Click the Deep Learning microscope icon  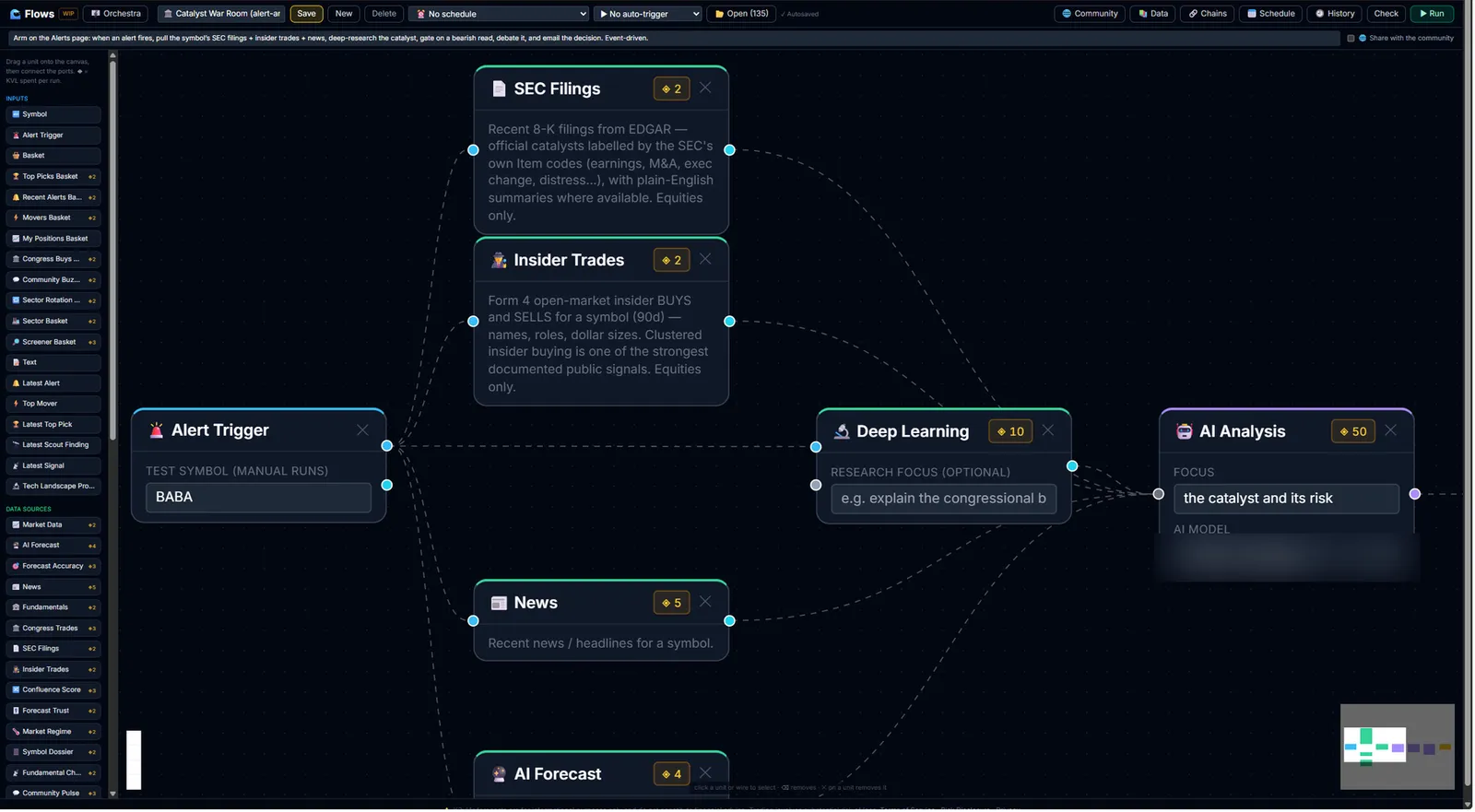842,431
